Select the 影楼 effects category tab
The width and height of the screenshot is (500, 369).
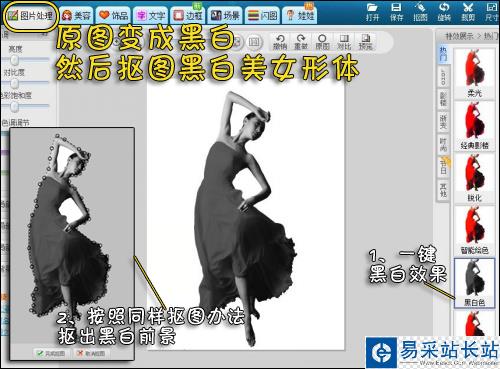tap(443, 99)
